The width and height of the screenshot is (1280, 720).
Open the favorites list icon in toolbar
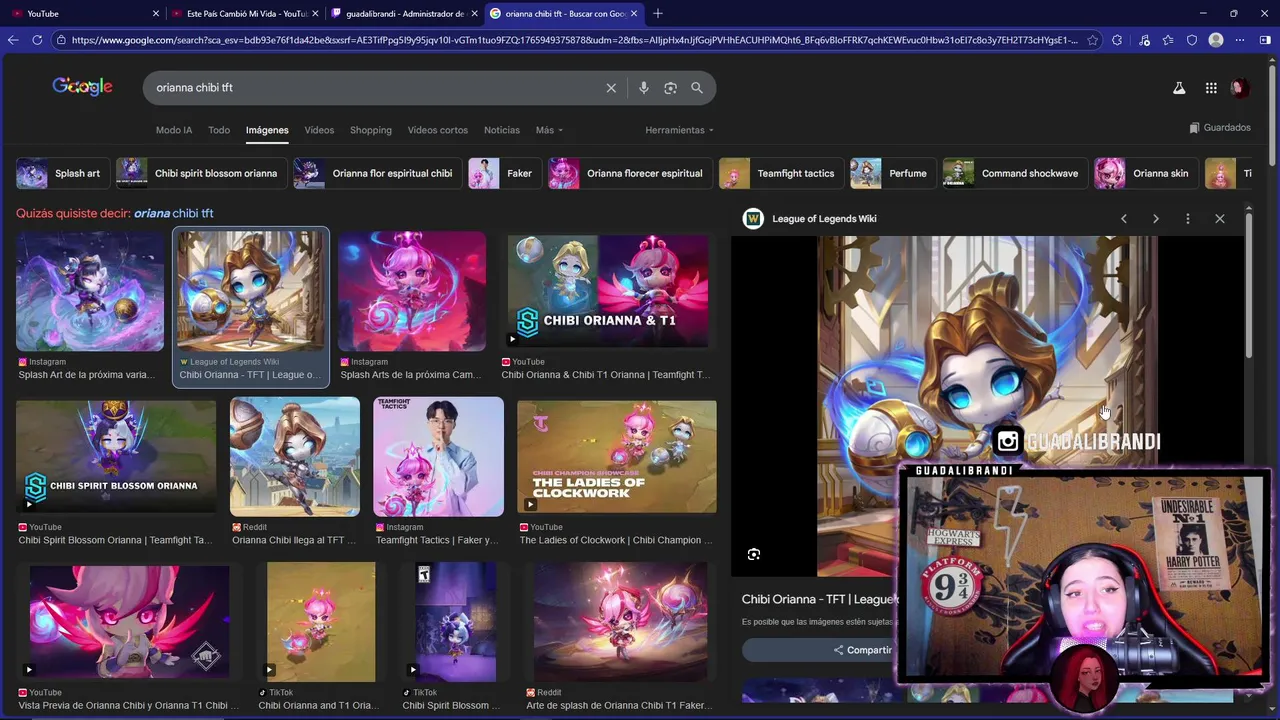(x=1168, y=40)
